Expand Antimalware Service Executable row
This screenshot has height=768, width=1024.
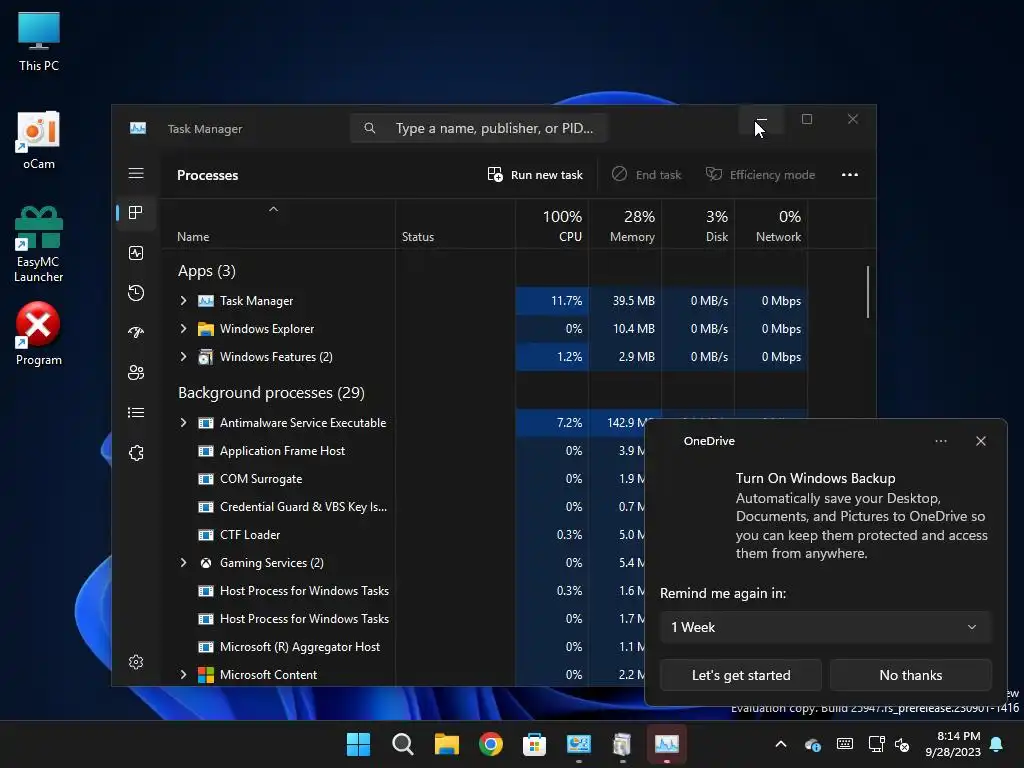coord(184,423)
